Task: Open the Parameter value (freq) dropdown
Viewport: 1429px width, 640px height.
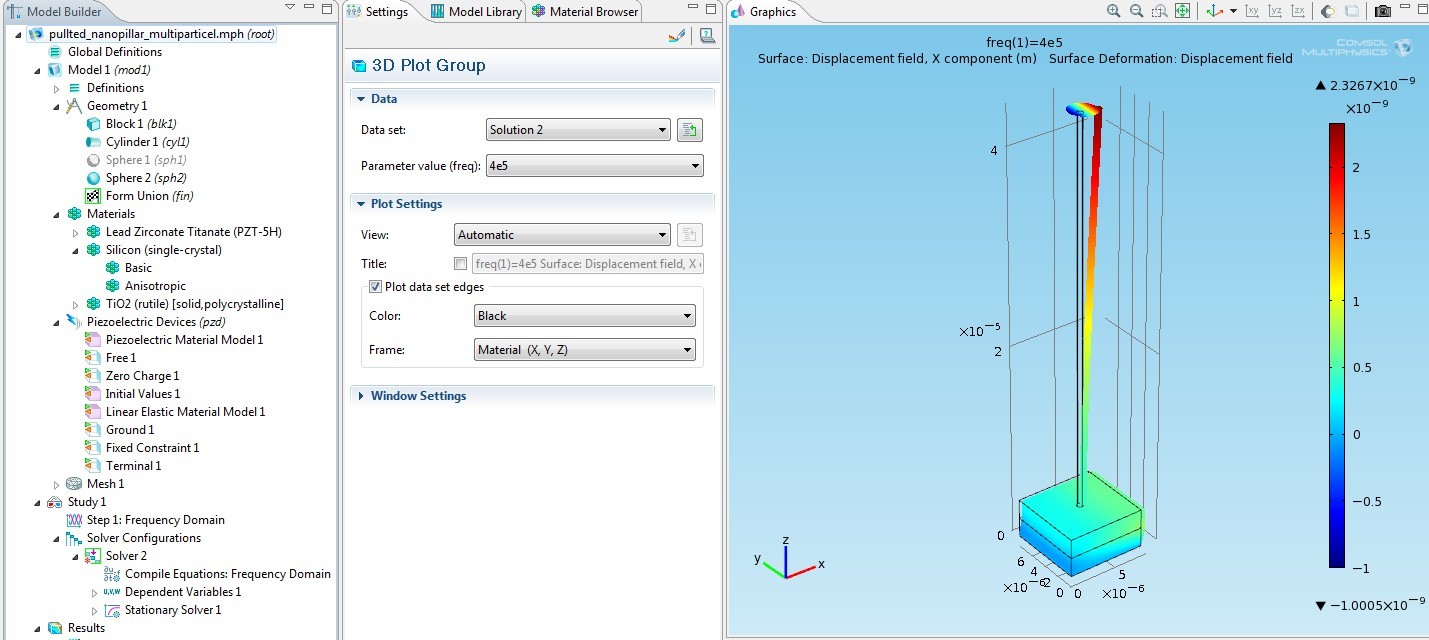Action: point(594,166)
